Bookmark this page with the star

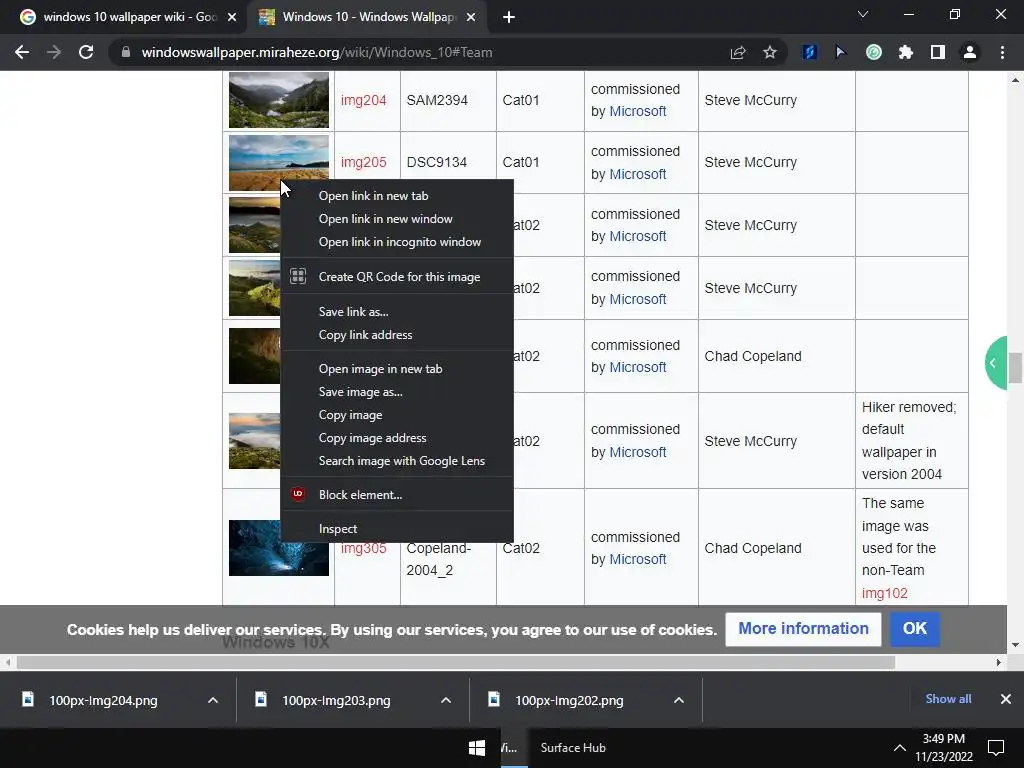tap(770, 52)
